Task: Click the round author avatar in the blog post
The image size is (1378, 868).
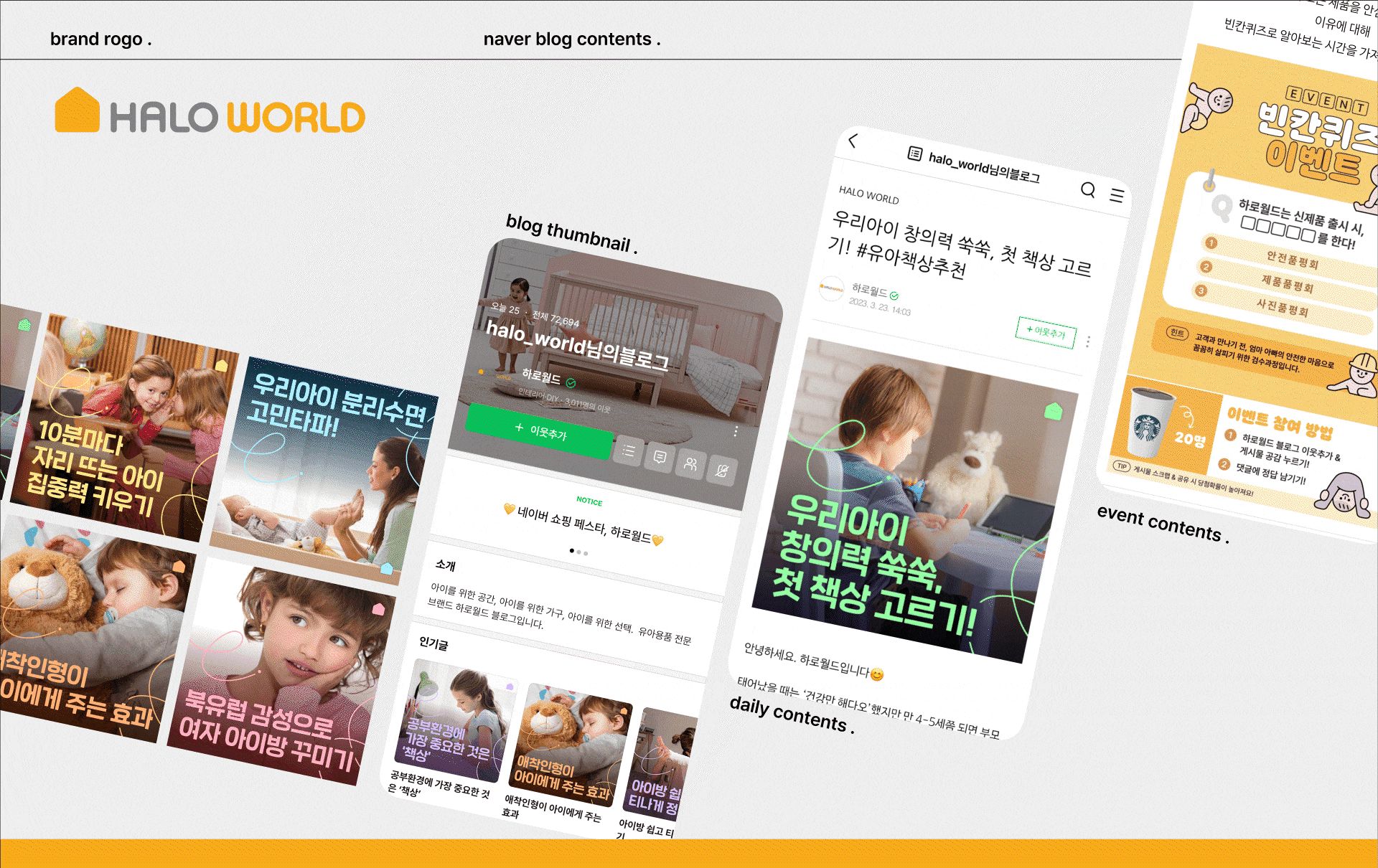Action: tap(832, 288)
